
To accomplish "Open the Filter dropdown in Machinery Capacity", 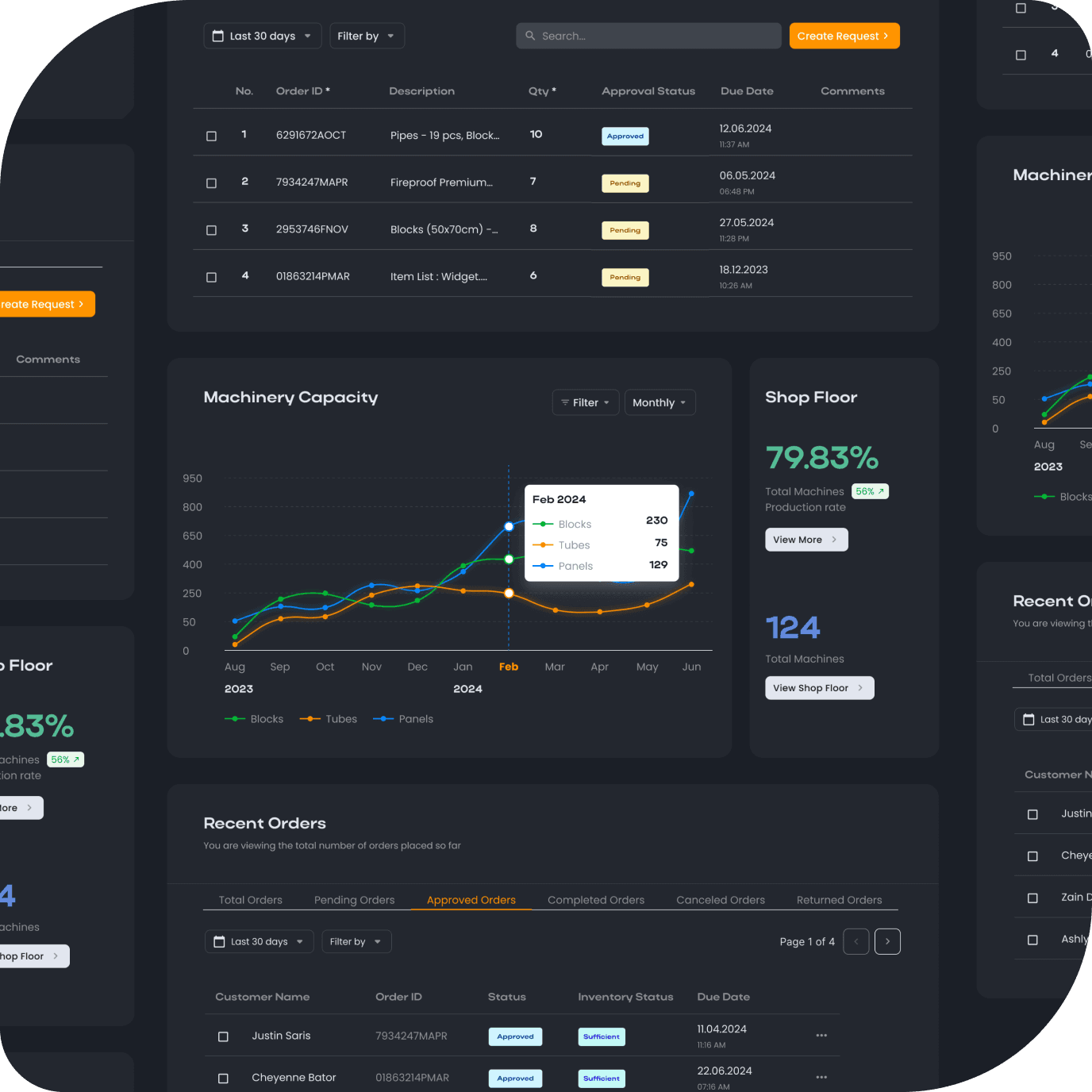I will tap(586, 402).
